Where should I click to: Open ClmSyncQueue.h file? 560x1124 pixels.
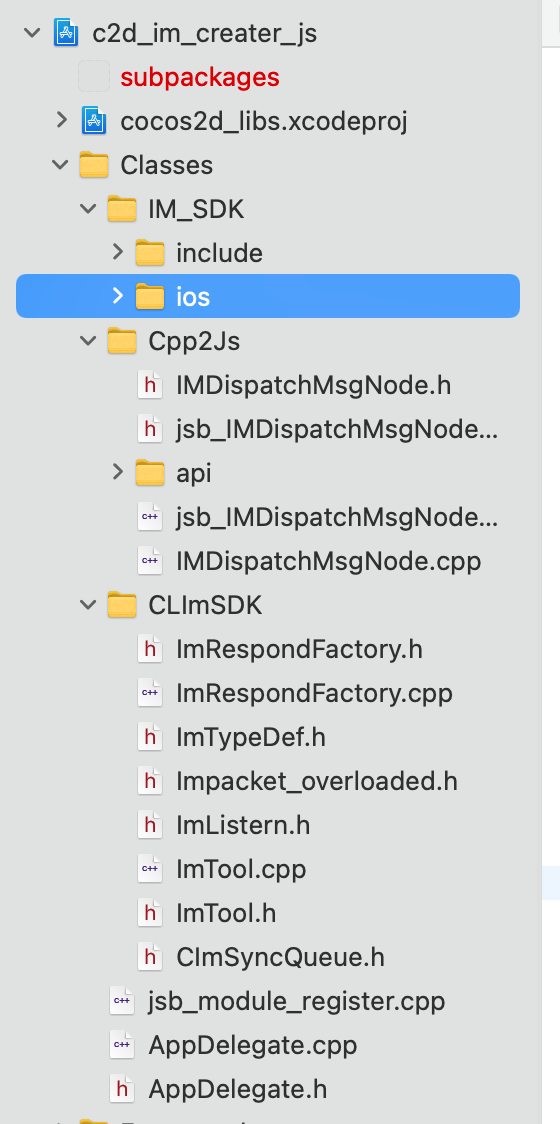tap(280, 957)
